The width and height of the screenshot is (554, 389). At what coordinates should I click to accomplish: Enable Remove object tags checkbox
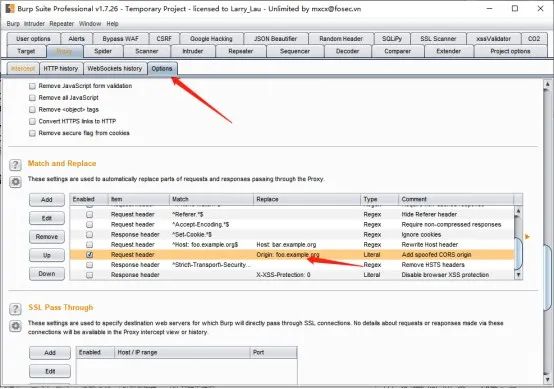point(32,110)
